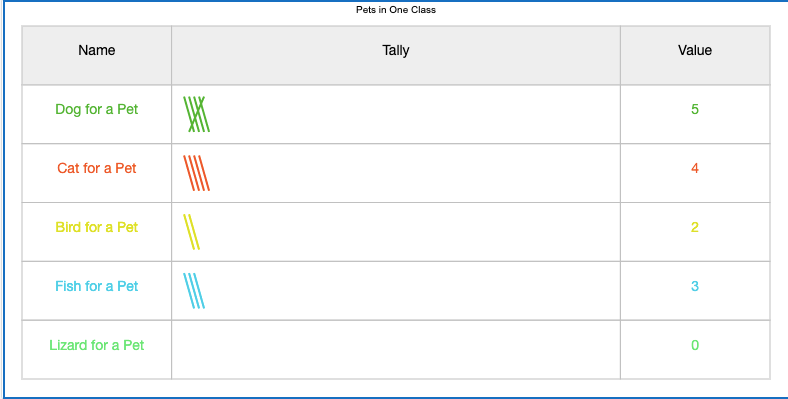
Task: Click the 'Pets in One Class' title
Action: (396, 10)
